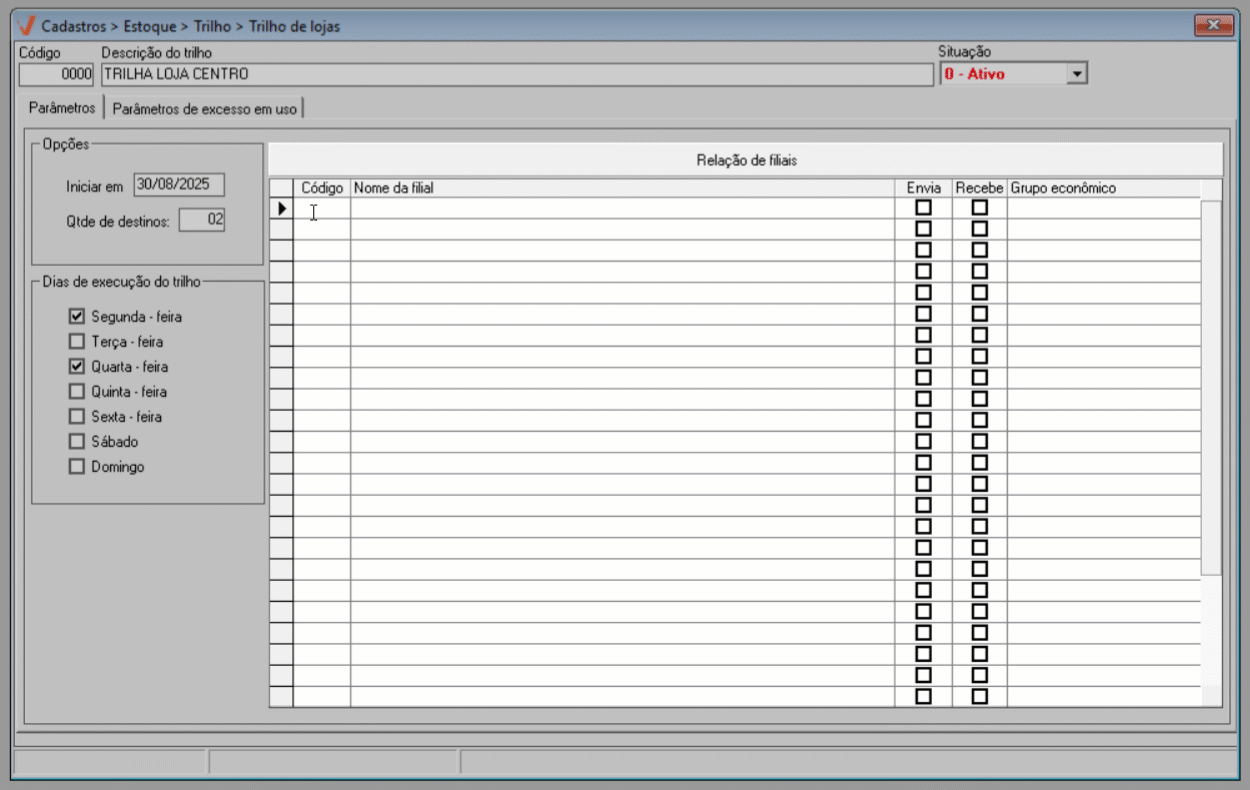
Task: Click the Relação de filiais header bar
Action: point(746,159)
